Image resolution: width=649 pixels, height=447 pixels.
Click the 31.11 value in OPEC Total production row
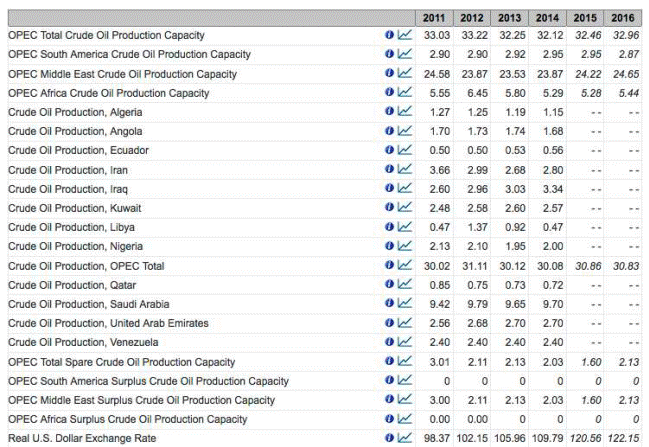coord(475,266)
